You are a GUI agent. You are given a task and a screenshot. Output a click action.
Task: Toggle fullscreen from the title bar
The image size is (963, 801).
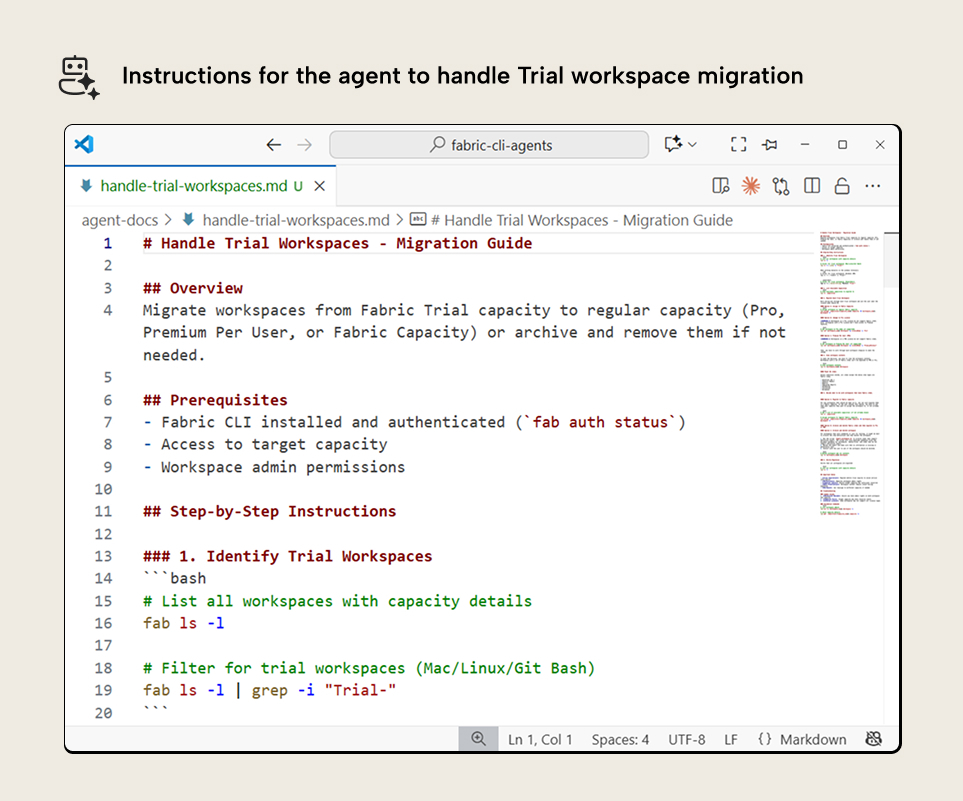(x=738, y=144)
